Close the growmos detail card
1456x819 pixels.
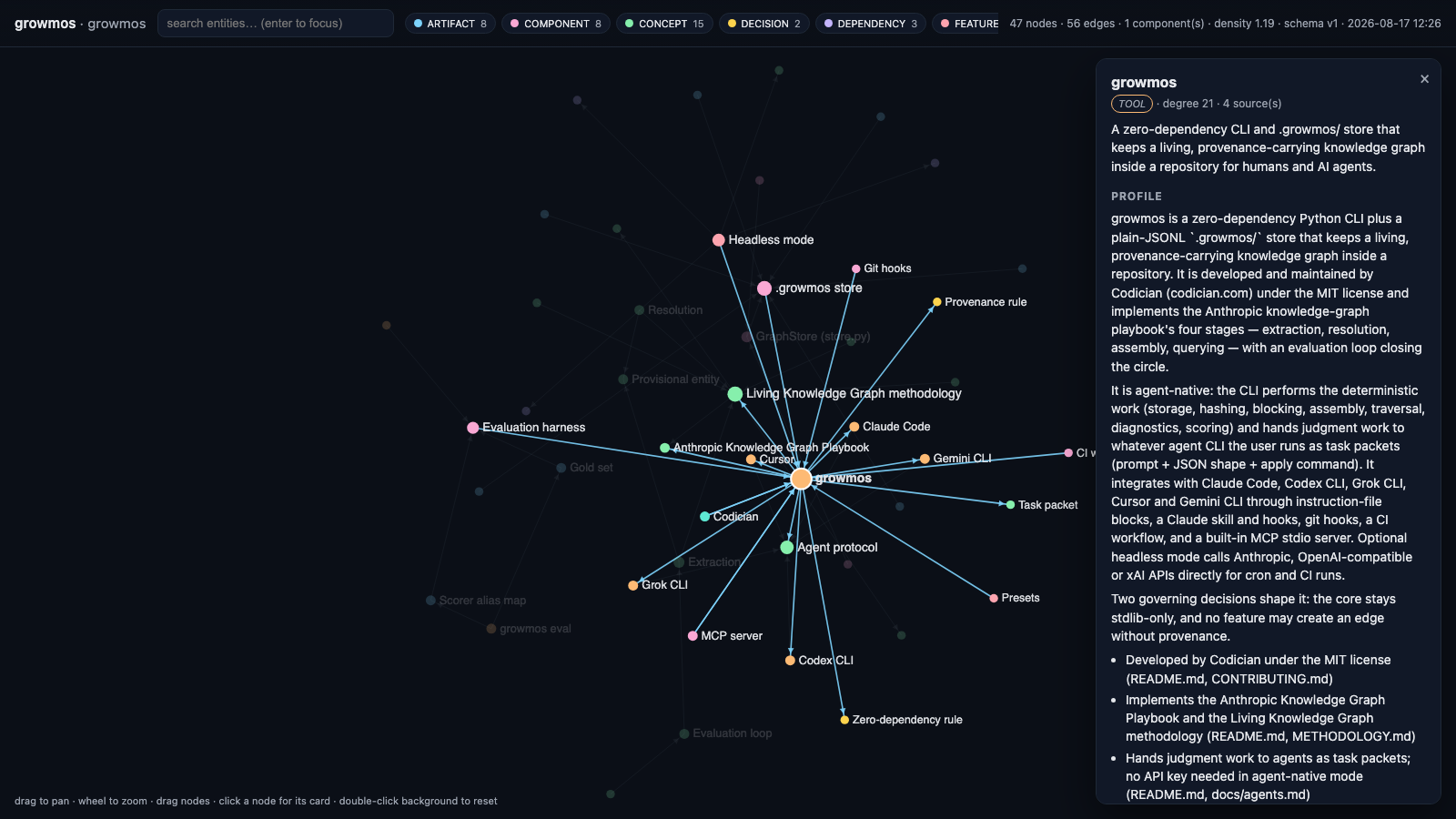click(1424, 79)
